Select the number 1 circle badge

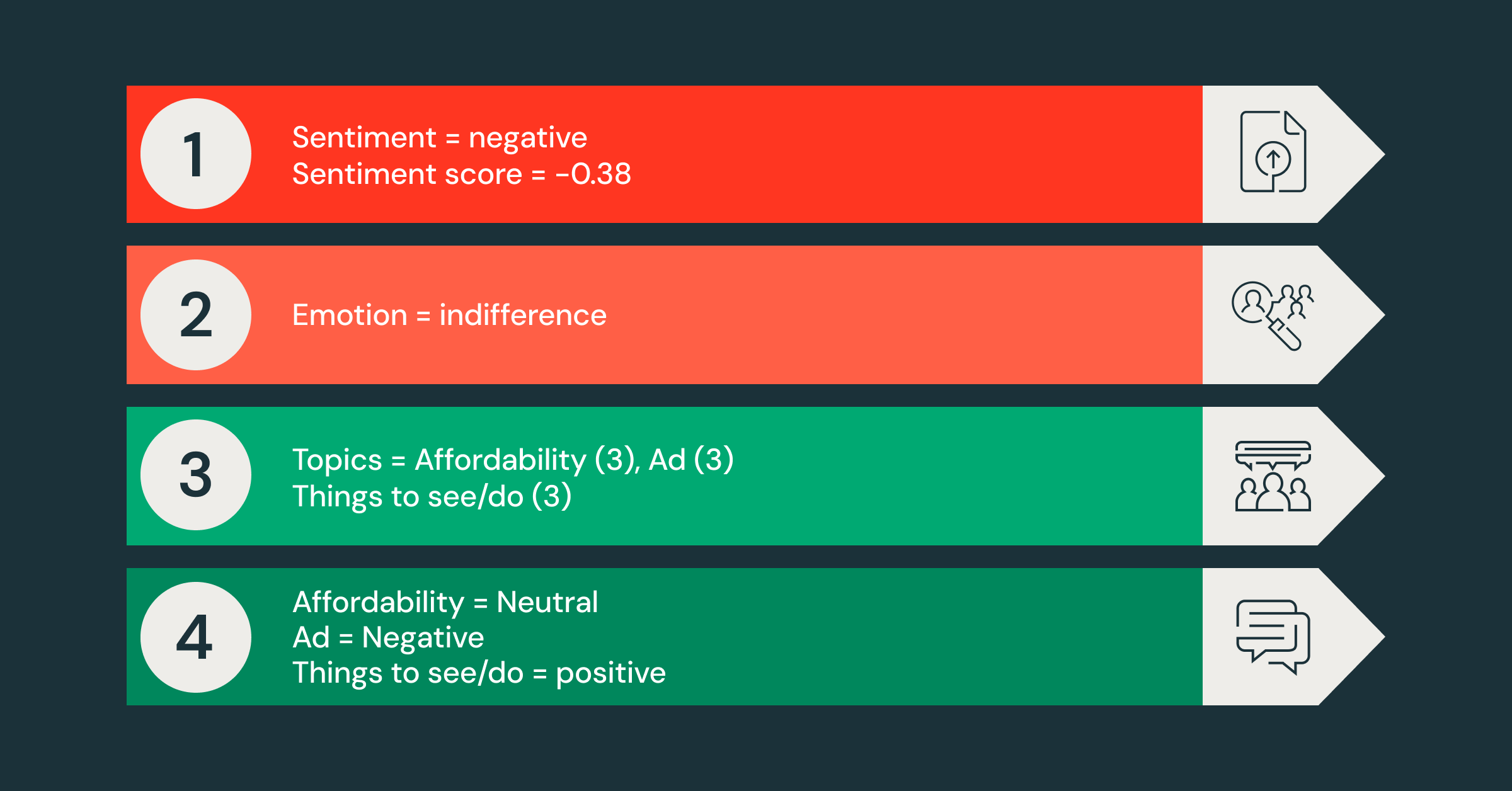[195, 154]
